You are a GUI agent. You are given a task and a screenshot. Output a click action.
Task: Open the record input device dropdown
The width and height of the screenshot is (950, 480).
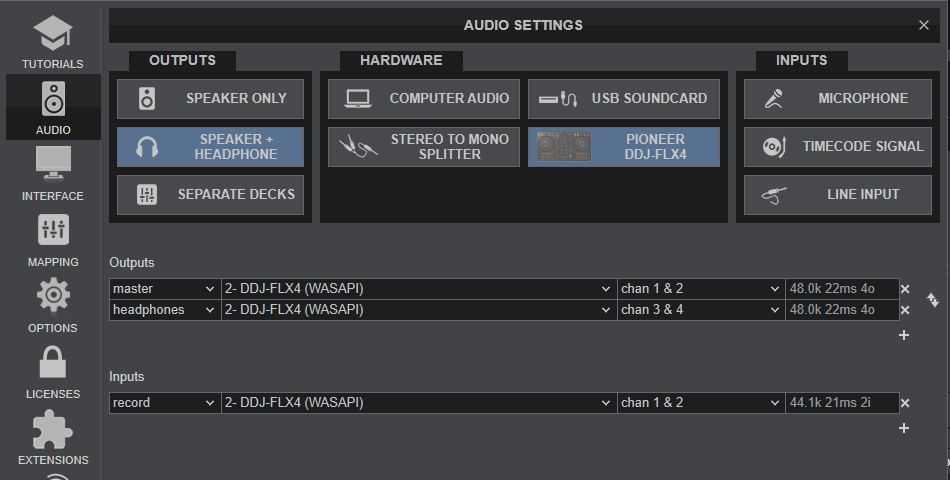point(417,403)
